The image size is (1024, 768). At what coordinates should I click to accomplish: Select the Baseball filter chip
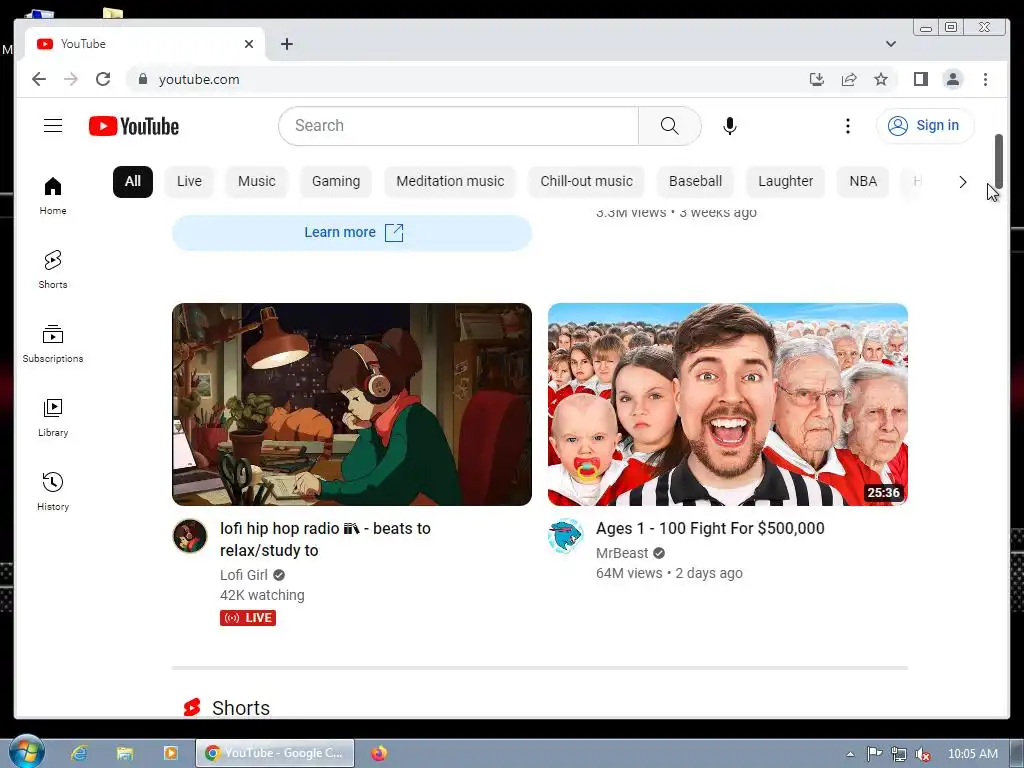696,182
